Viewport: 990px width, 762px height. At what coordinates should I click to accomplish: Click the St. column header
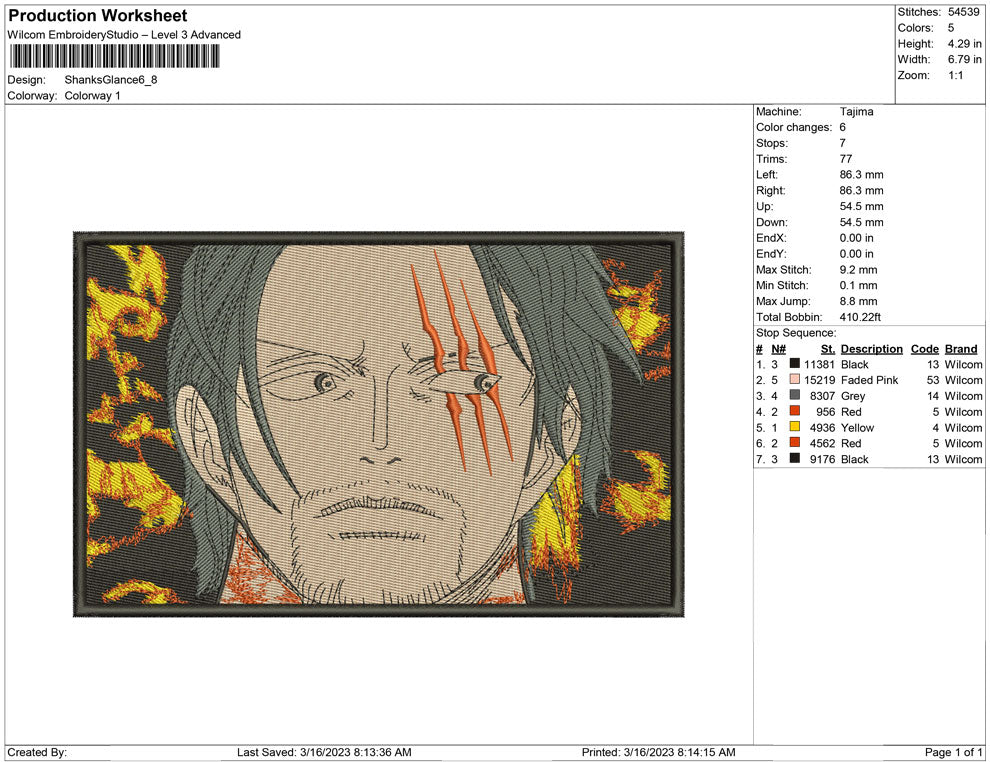tap(828, 349)
